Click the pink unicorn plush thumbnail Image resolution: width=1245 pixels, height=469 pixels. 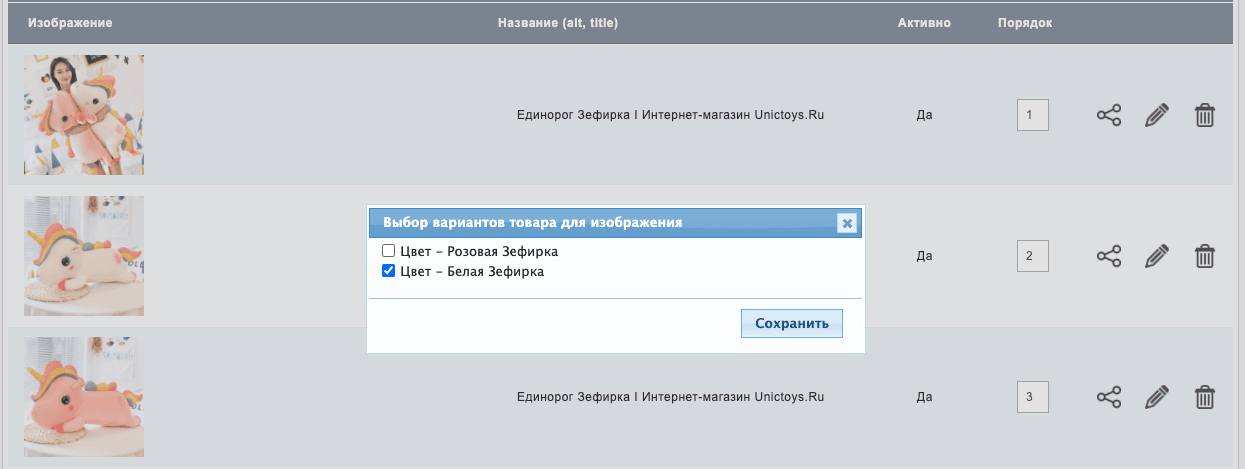84,397
